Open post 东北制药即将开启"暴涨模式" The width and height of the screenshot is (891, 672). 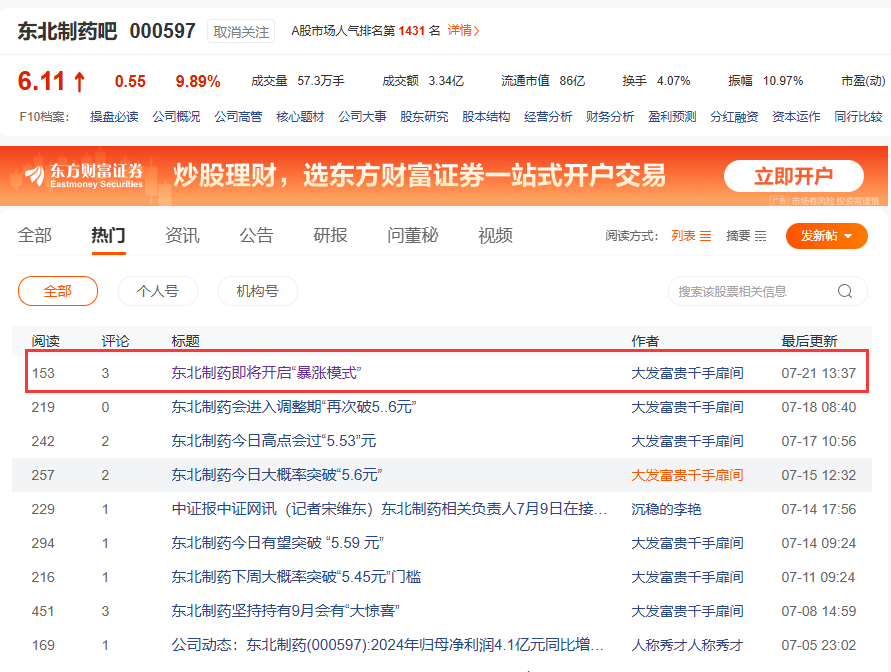(266, 373)
